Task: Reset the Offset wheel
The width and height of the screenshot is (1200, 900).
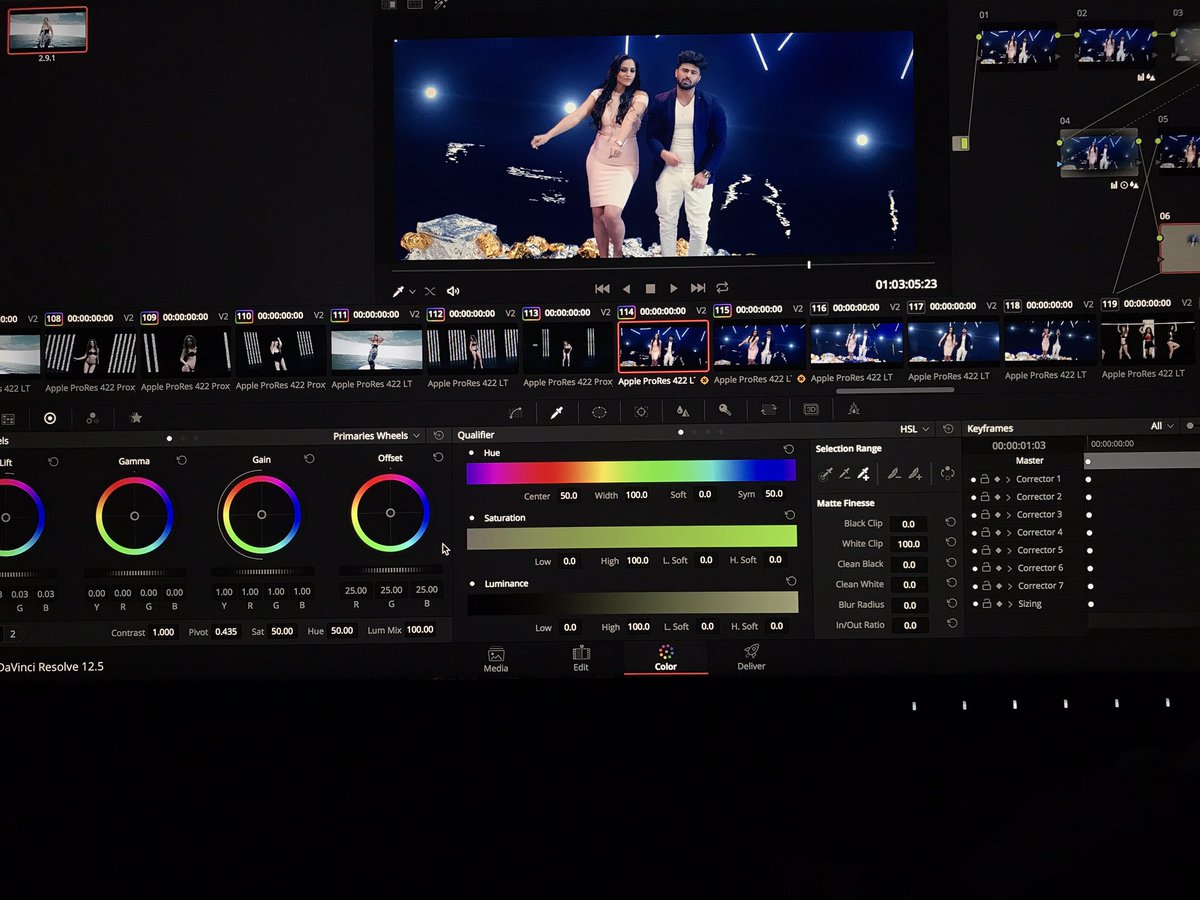Action: click(438, 457)
